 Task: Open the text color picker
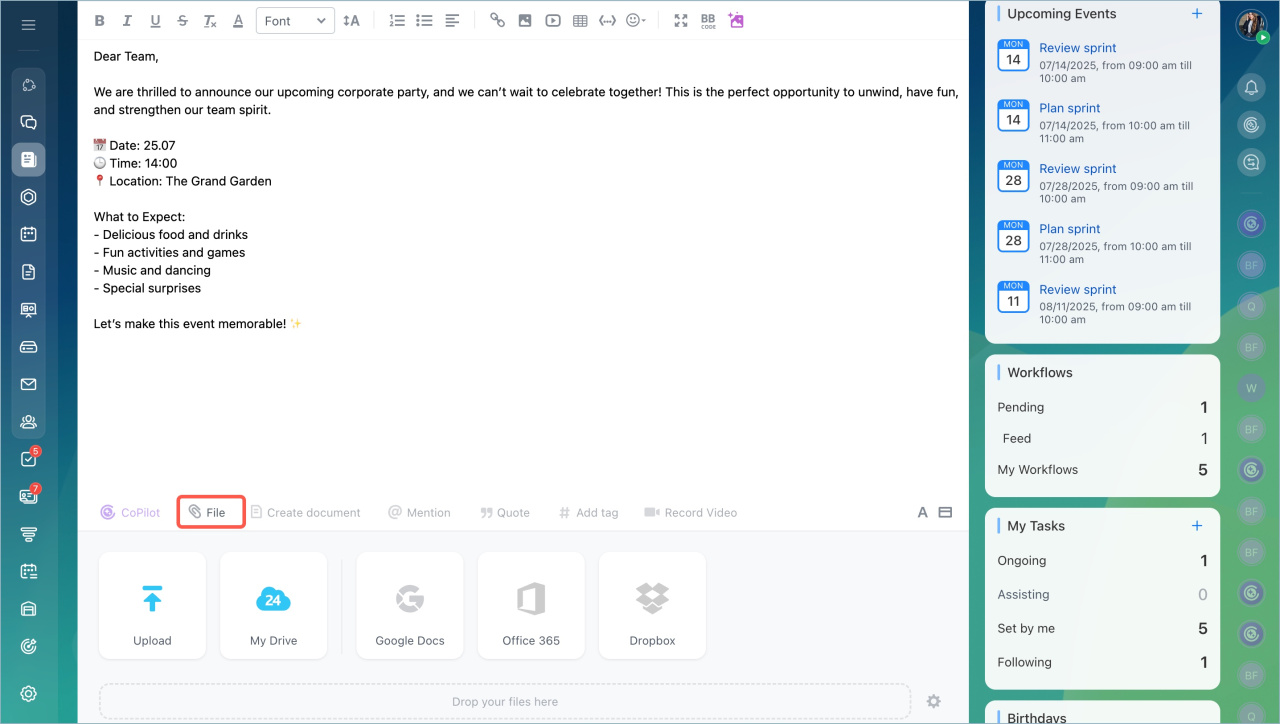point(238,20)
